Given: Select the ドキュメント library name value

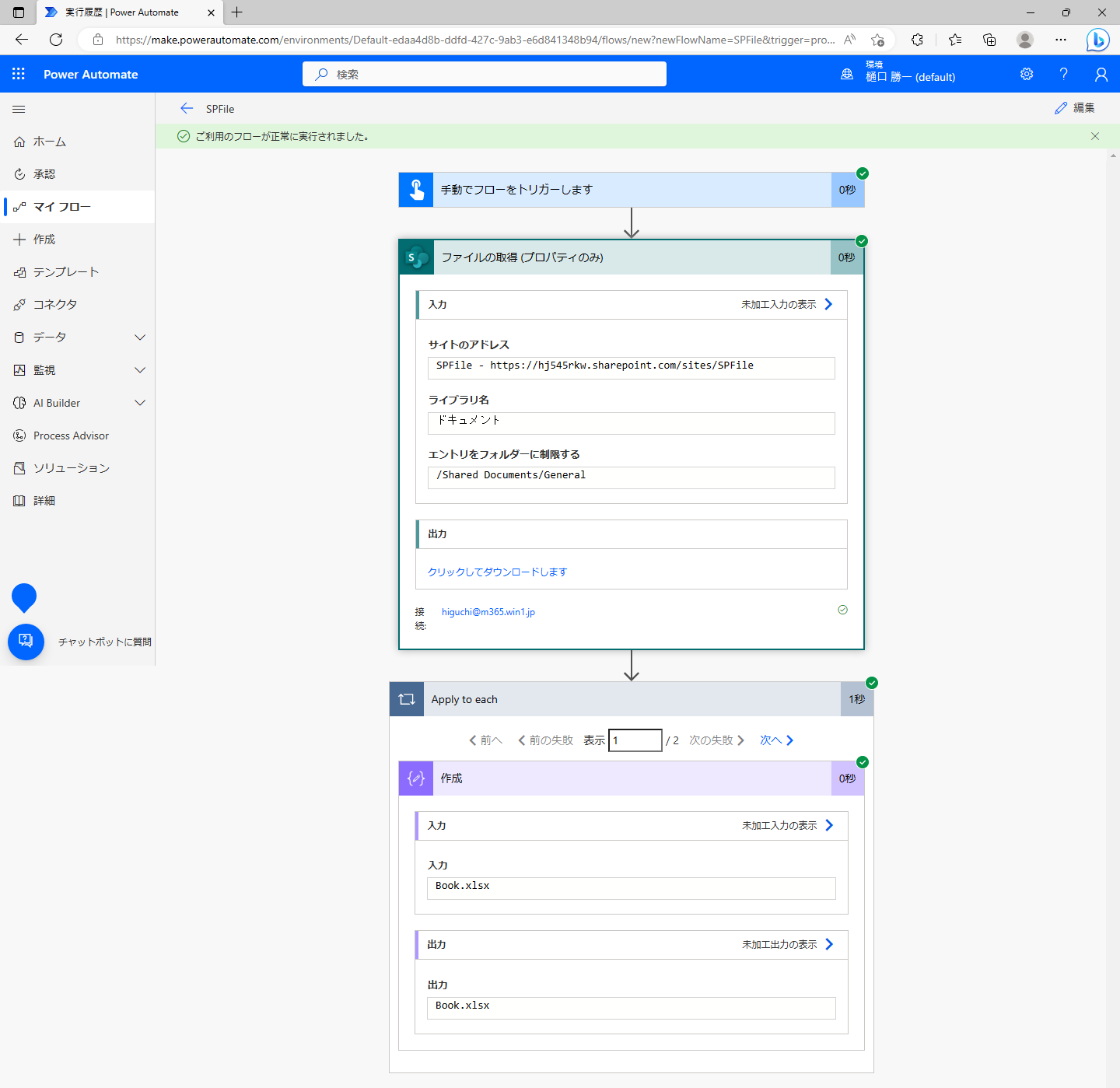Looking at the screenshot, I should (632, 423).
